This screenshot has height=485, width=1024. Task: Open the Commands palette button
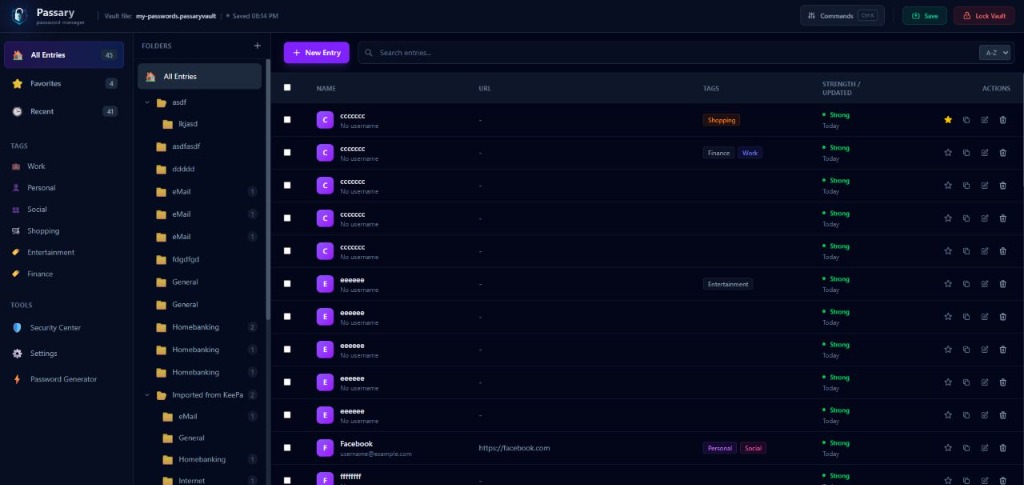pyautogui.click(x=842, y=16)
